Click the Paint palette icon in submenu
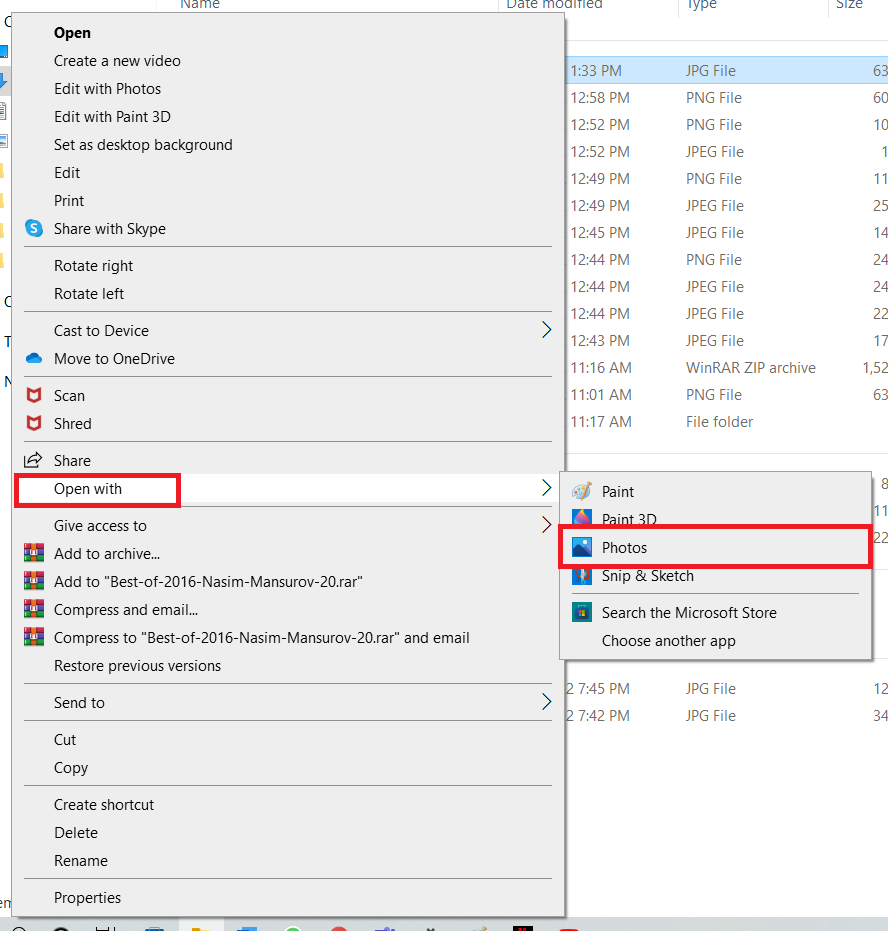This screenshot has width=888, height=931. click(582, 492)
